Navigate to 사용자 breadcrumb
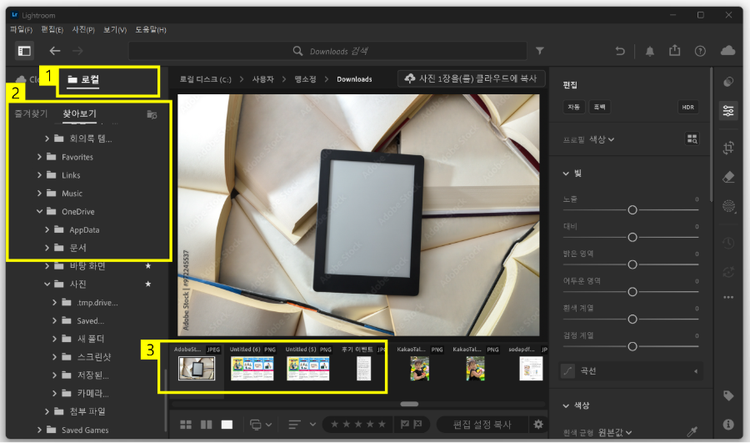Viewport: 750px width, 443px height. click(263, 79)
